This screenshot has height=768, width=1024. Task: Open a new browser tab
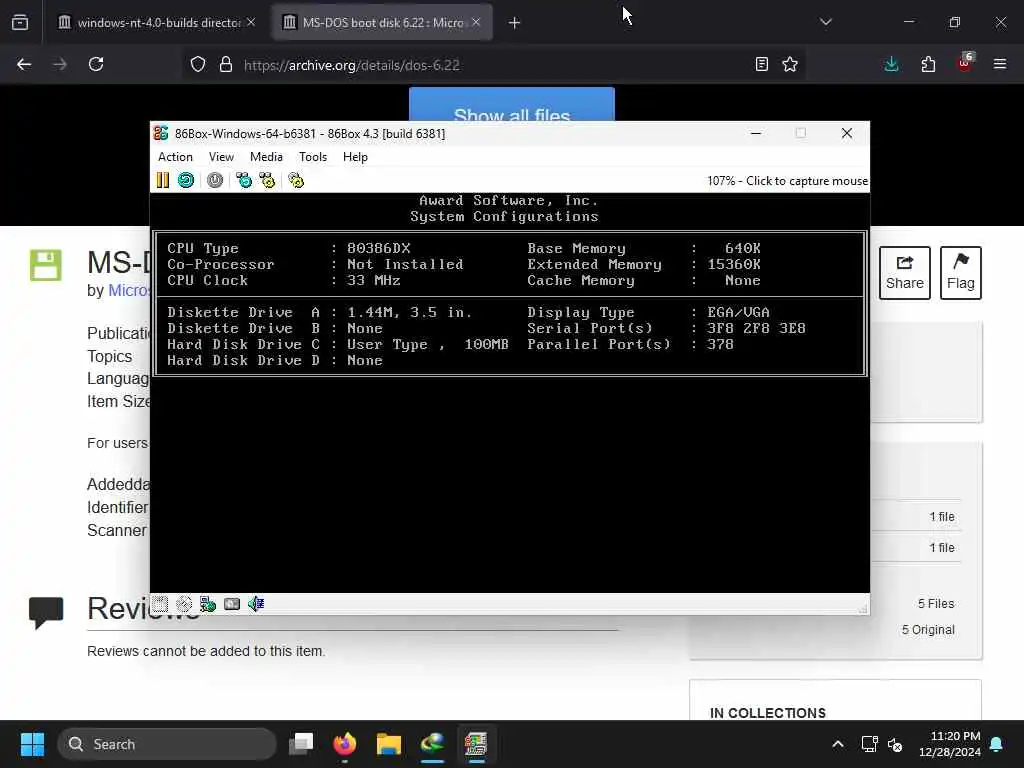click(x=515, y=23)
